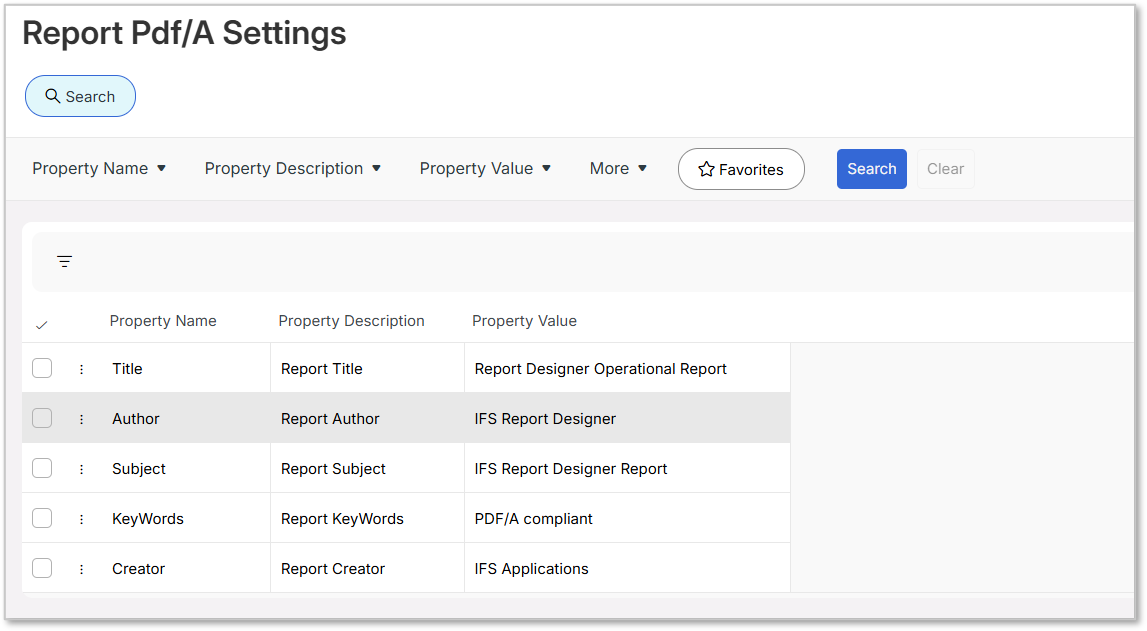This screenshot has width=1147, height=631.
Task: Expand the Property Value filter dropdown
Action: click(485, 169)
